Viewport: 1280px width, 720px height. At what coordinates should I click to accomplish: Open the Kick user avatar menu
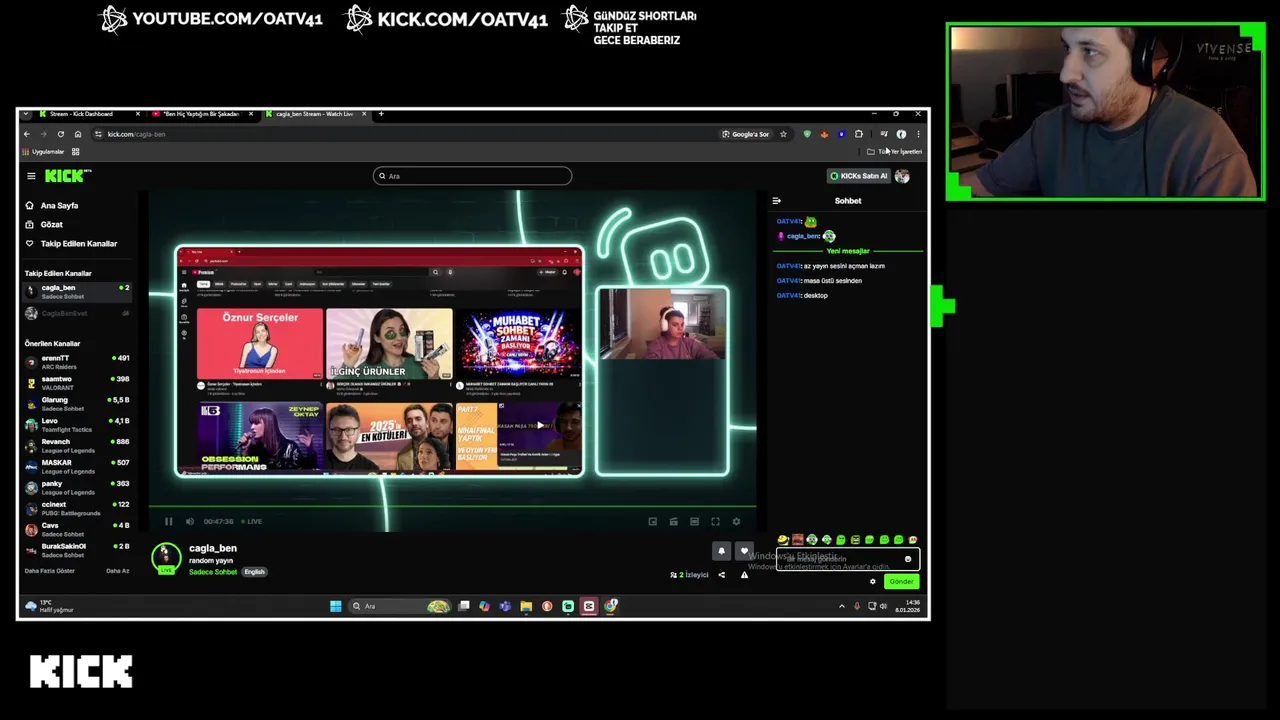(902, 176)
